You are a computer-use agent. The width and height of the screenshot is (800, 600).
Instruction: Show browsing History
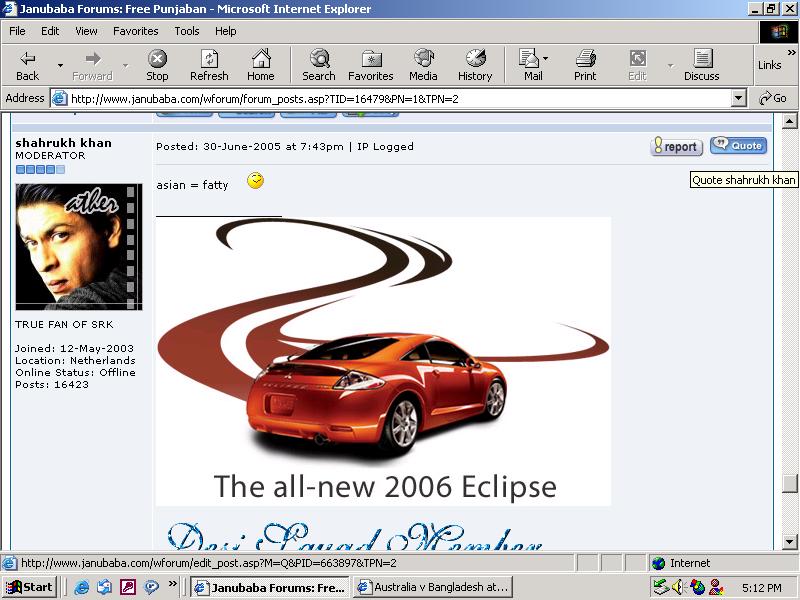(475, 65)
